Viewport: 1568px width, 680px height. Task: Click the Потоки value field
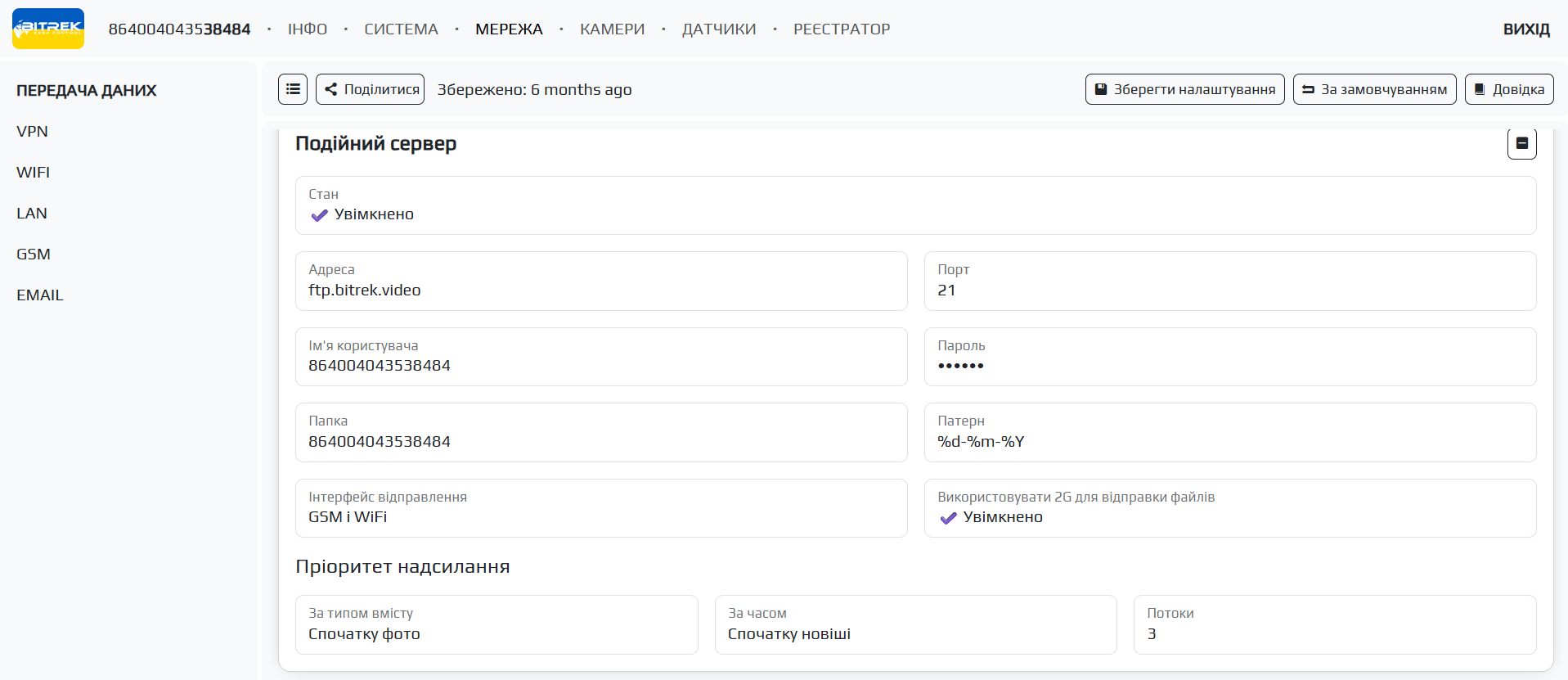(x=1333, y=633)
